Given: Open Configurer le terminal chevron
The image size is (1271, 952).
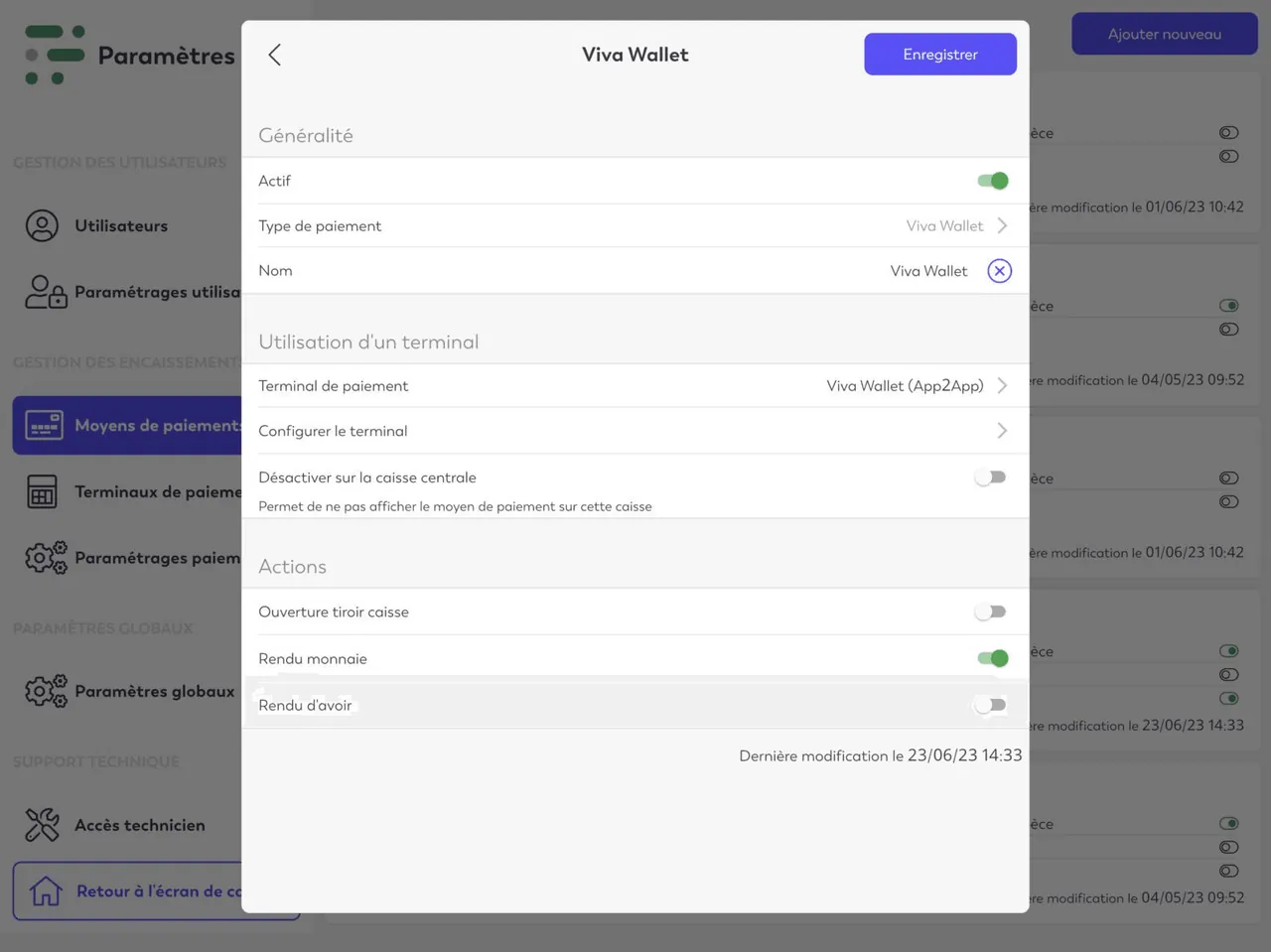Looking at the screenshot, I should pos(1002,431).
